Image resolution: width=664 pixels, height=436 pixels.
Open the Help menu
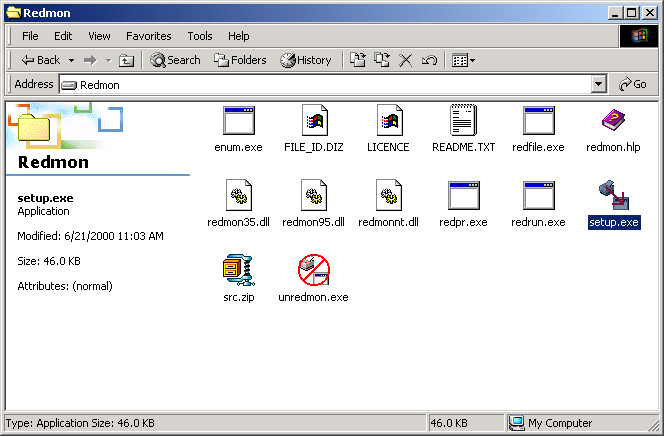(238, 36)
